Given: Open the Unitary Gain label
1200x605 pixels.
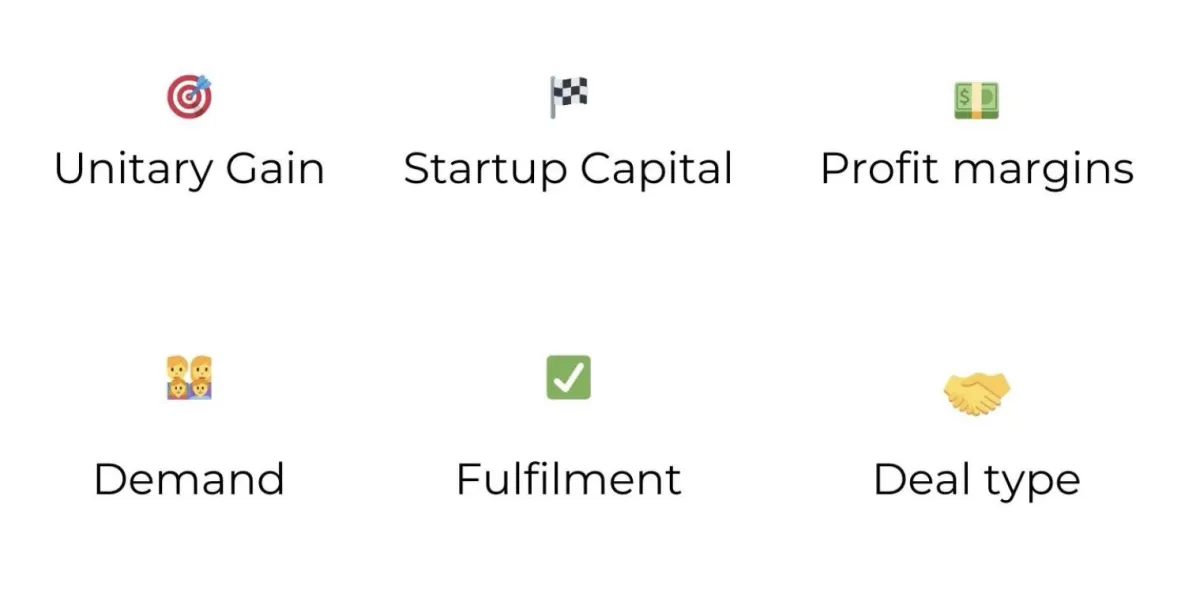Looking at the screenshot, I should coord(189,169).
